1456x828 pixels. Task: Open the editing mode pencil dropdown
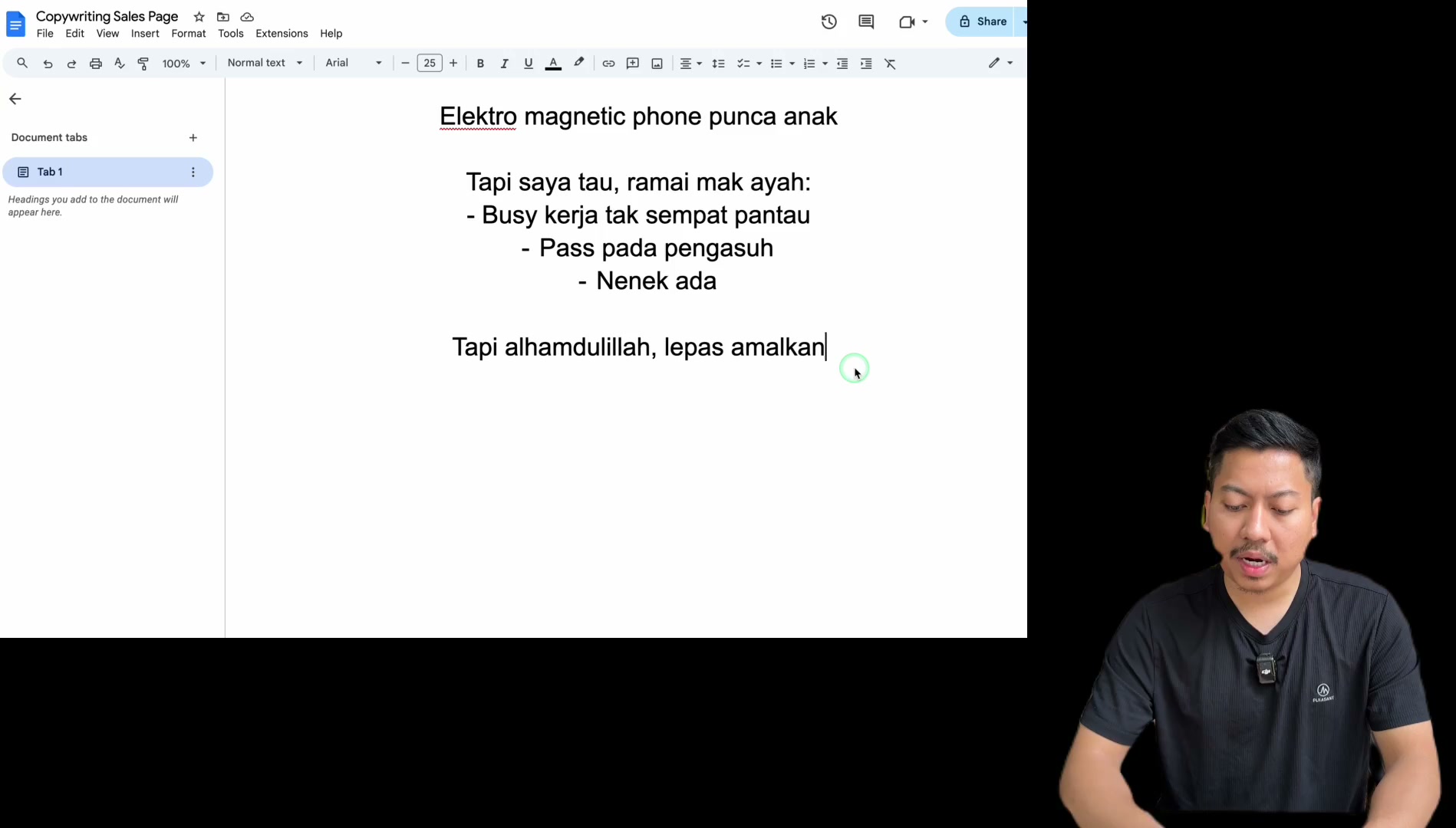pyautogui.click(x=1000, y=63)
